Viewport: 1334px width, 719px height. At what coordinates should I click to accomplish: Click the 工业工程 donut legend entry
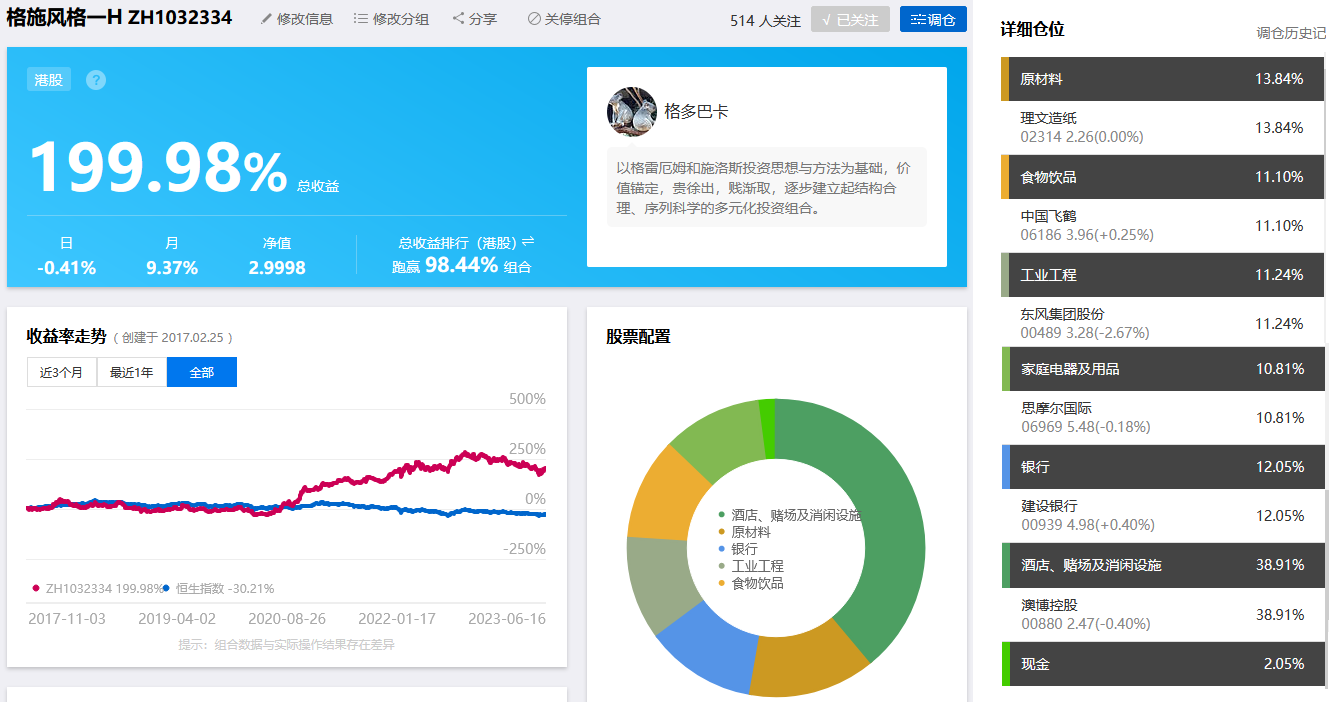tap(751, 566)
